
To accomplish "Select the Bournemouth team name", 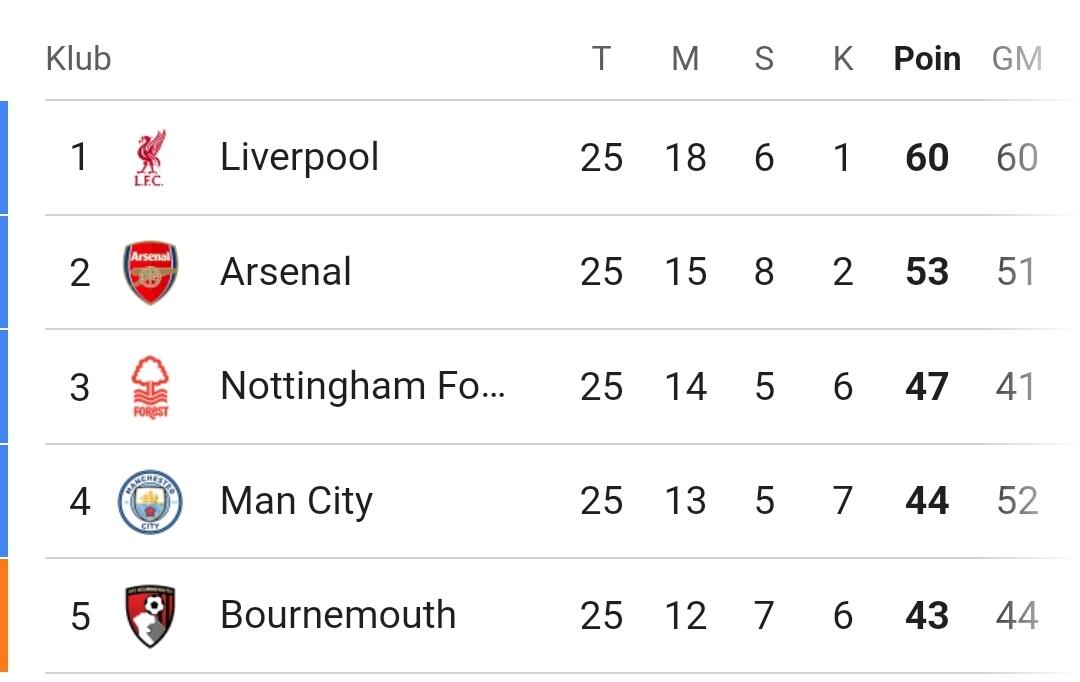I will tap(338, 615).
